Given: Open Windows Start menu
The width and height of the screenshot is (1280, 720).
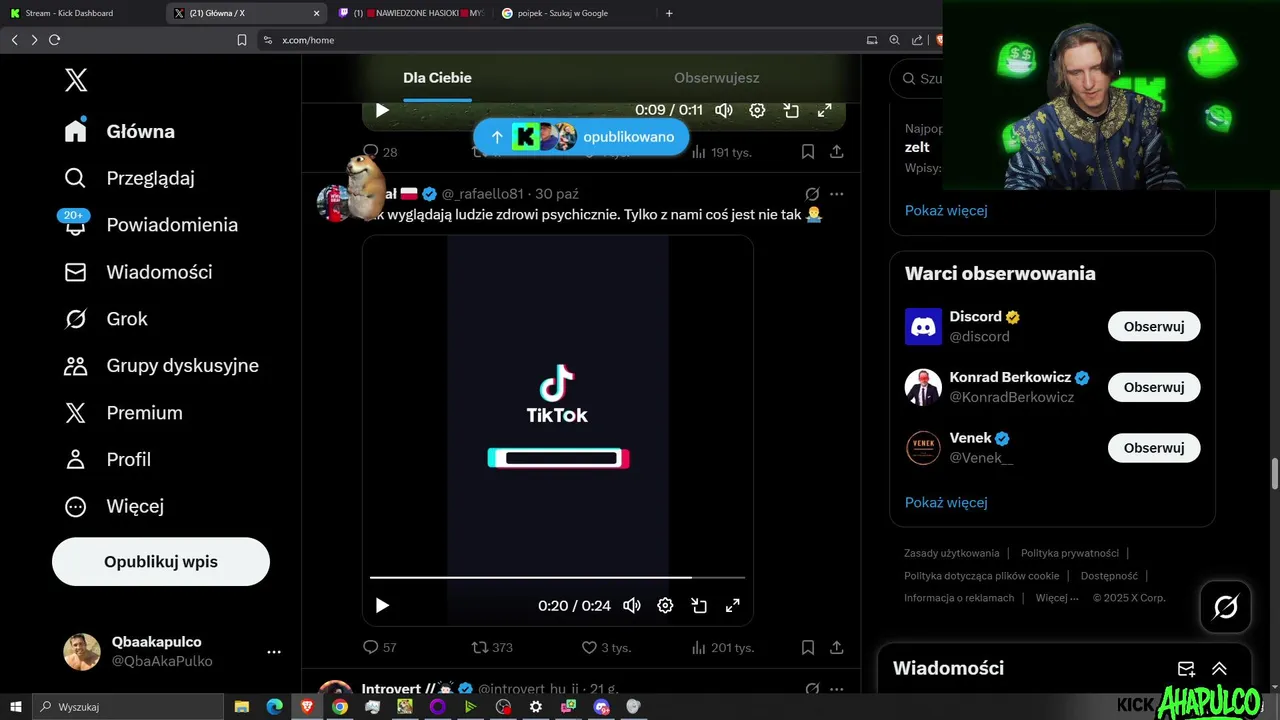Looking at the screenshot, I should (x=16, y=707).
